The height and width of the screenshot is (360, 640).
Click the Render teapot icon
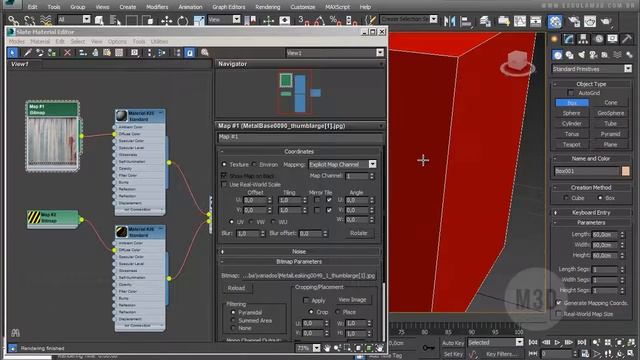[x=606, y=21]
